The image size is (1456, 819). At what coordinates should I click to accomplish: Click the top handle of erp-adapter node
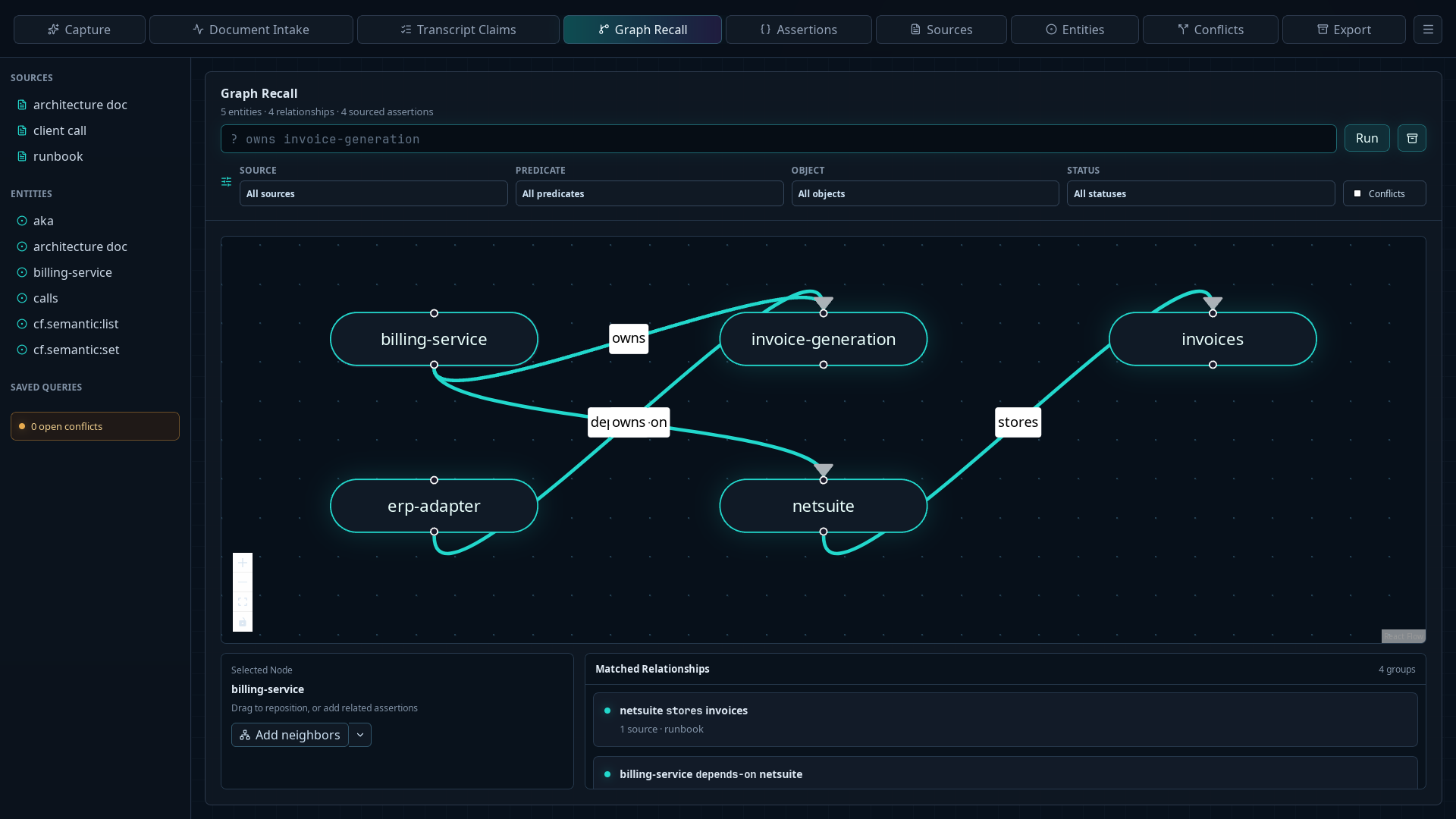pos(434,480)
